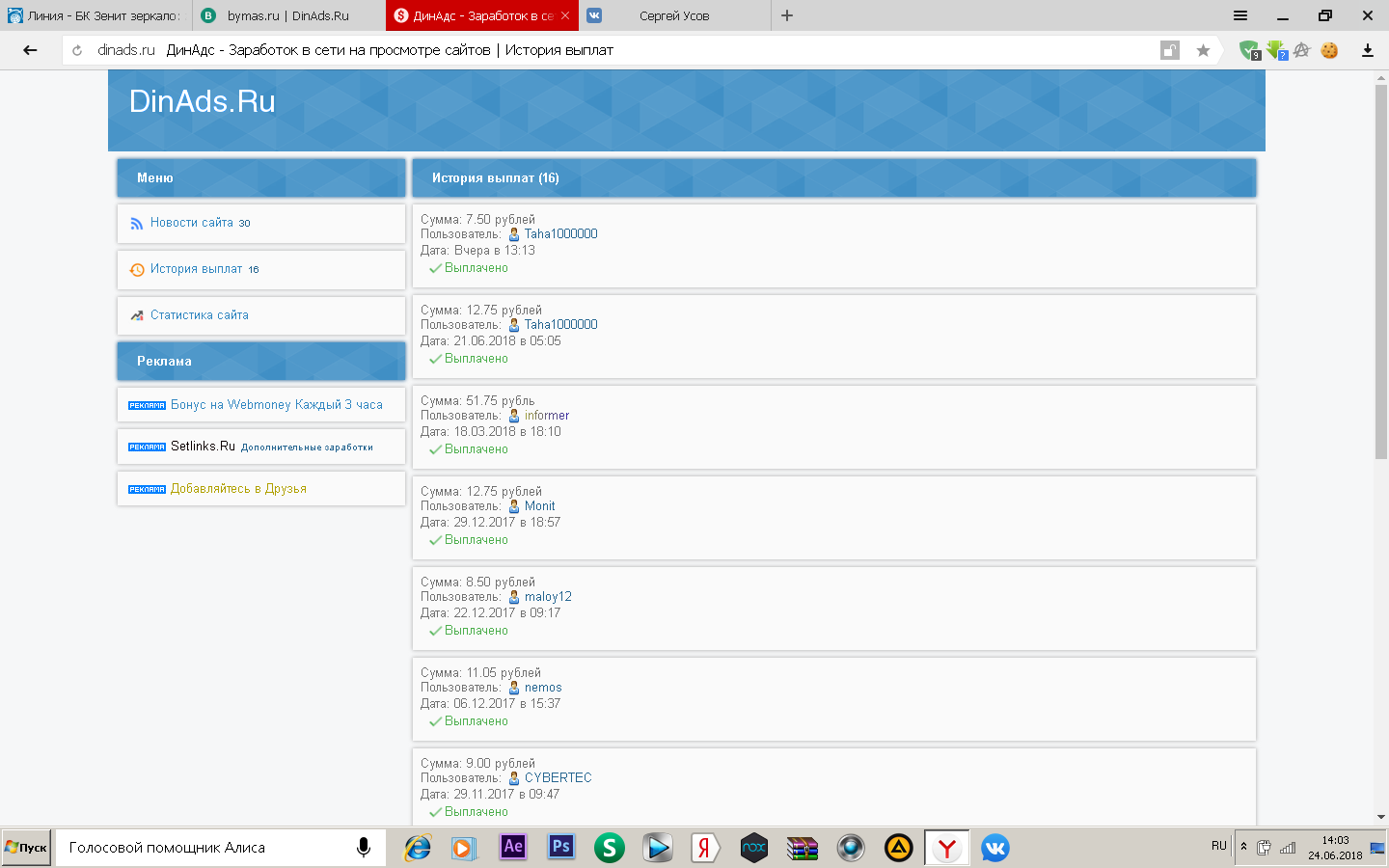Image resolution: width=1389 pixels, height=868 pixels.
Task: Launch Photoshop from the taskbar
Action: pyautogui.click(x=560, y=847)
